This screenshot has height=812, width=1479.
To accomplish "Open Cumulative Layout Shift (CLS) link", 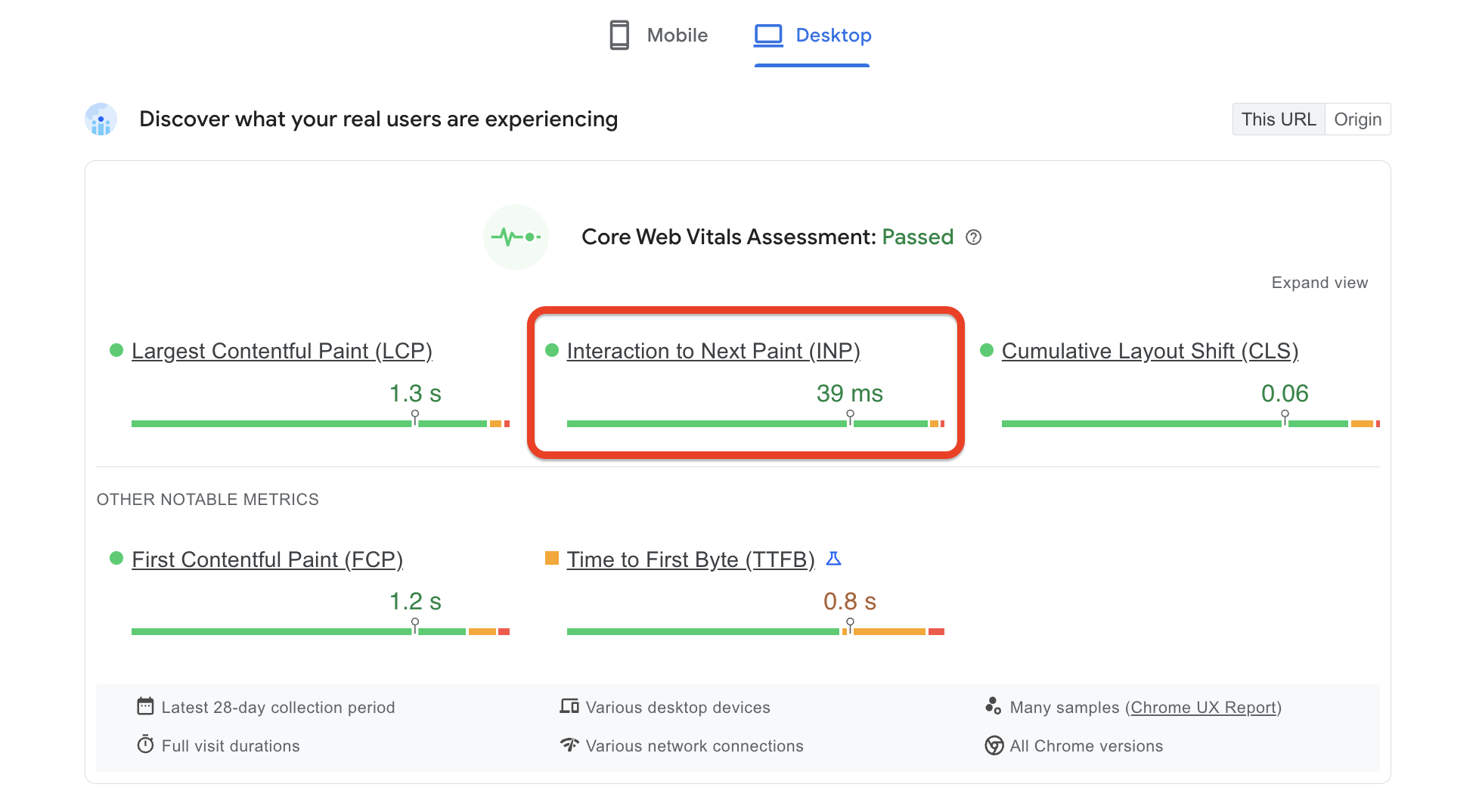I will point(1150,351).
